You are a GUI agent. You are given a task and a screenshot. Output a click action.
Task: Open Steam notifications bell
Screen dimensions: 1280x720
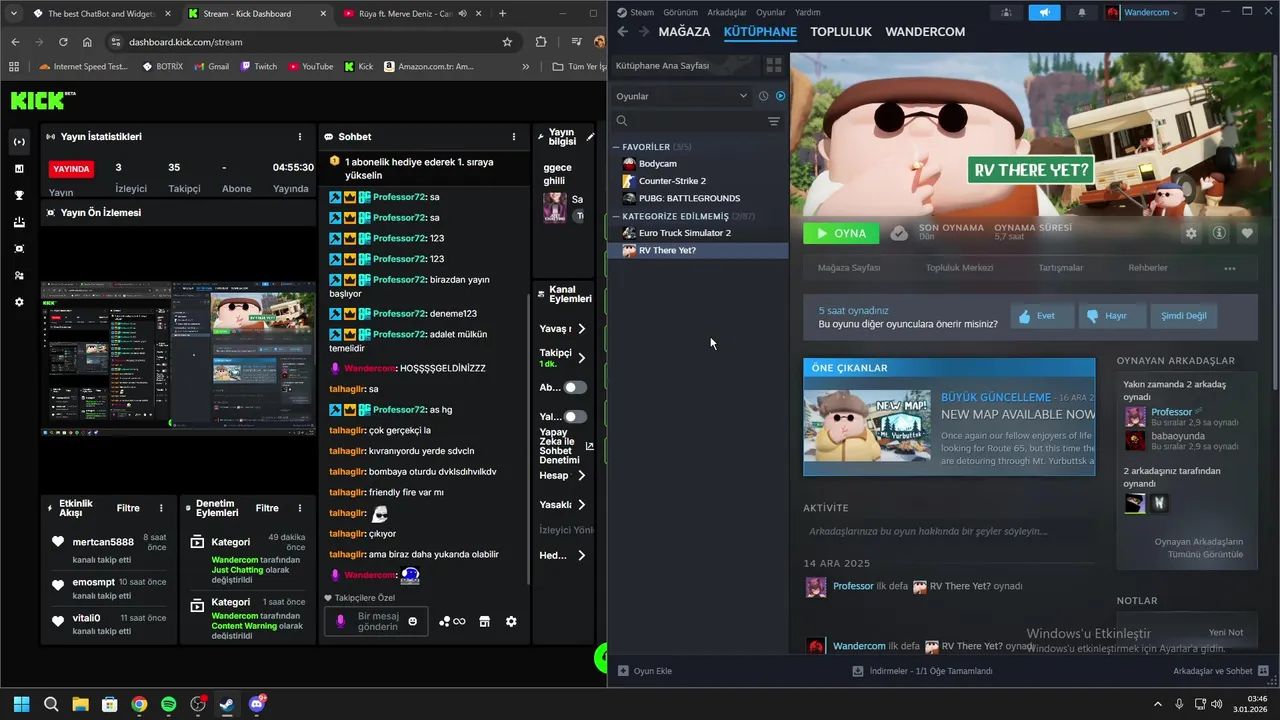point(1082,12)
